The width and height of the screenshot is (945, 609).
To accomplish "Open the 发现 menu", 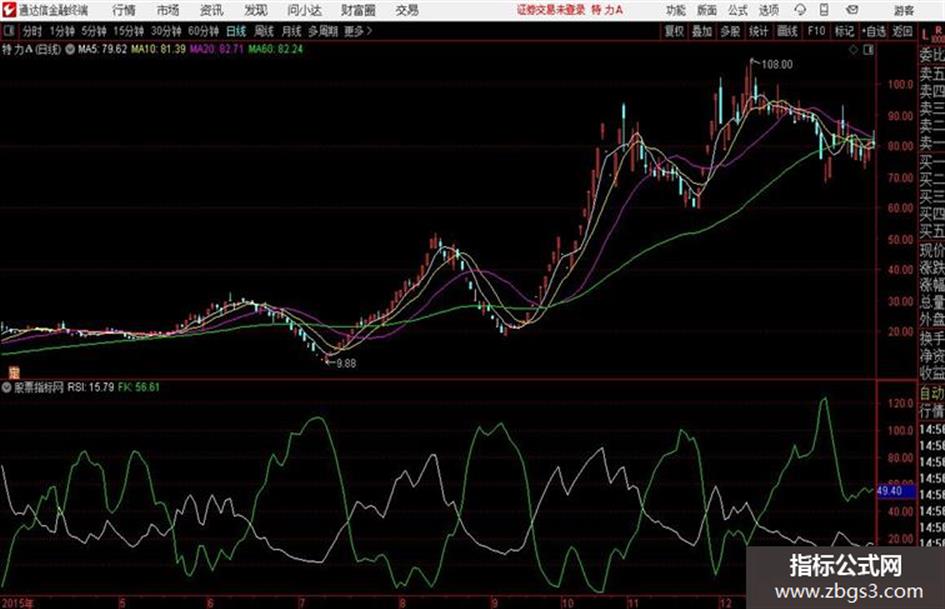I will pyautogui.click(x=256, y=10).
